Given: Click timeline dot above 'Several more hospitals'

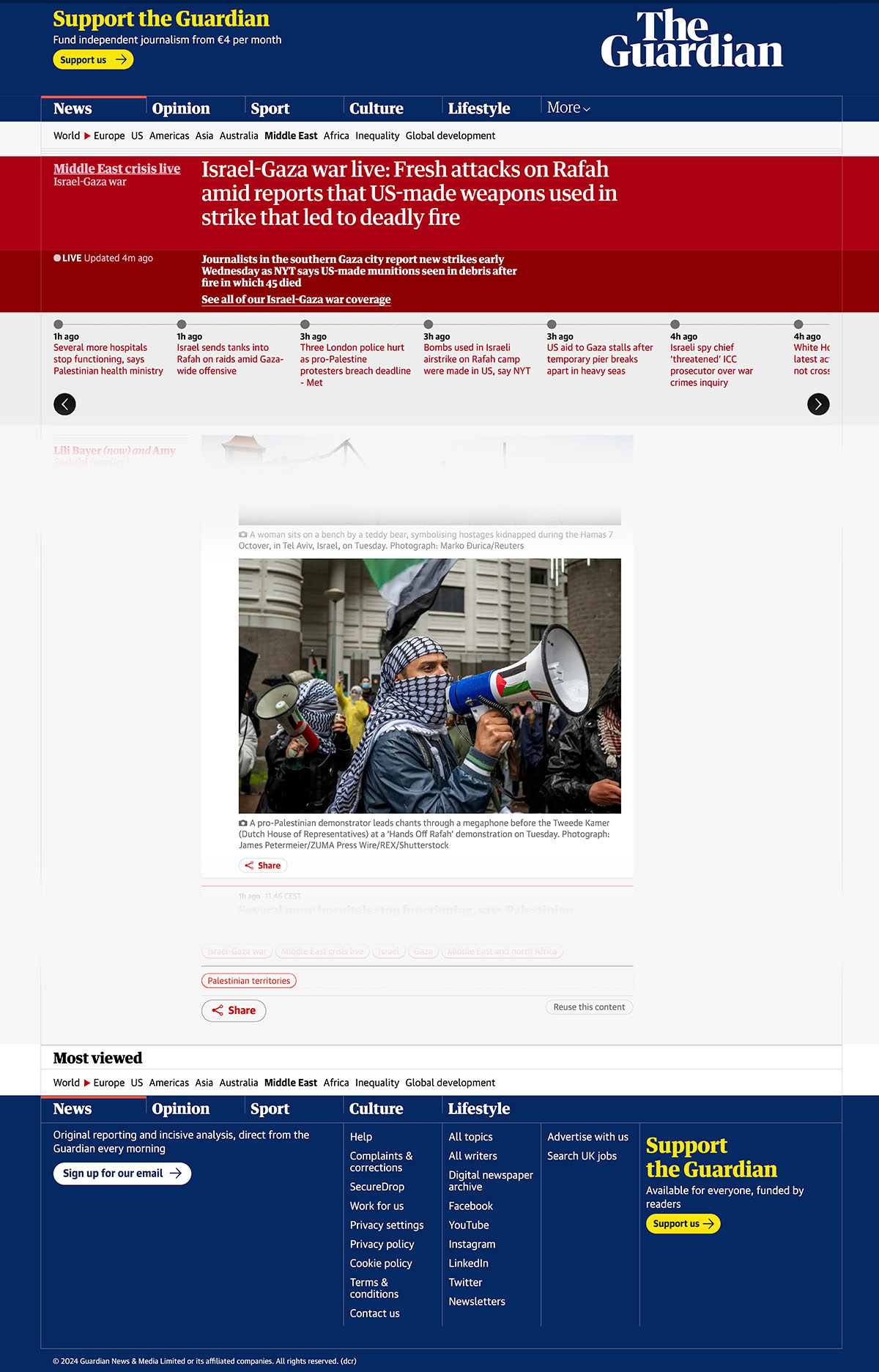Looking at the screenshot, I should click(x=58, y=325).
